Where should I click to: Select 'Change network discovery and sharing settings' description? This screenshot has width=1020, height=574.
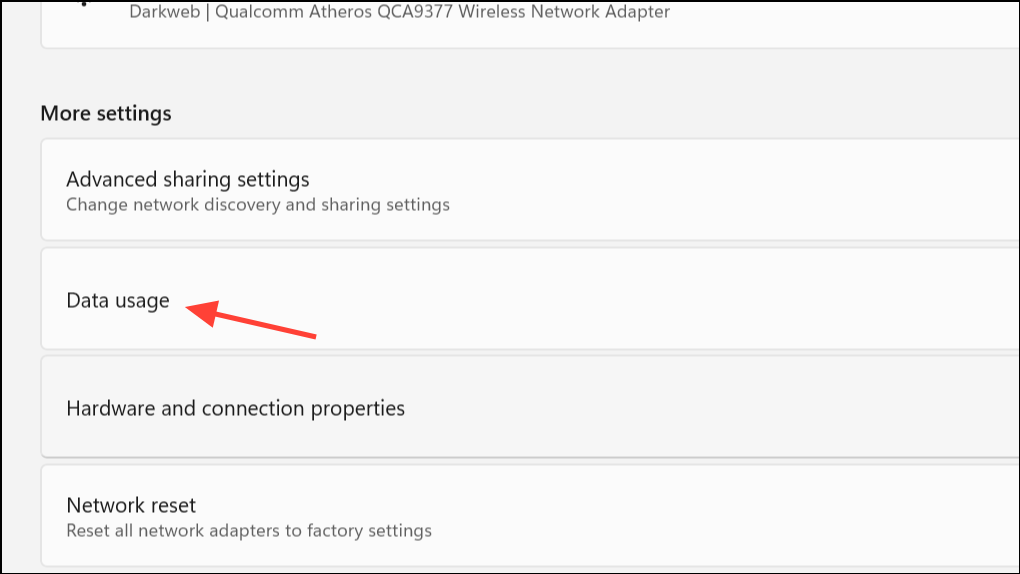[x=257, y=205]
